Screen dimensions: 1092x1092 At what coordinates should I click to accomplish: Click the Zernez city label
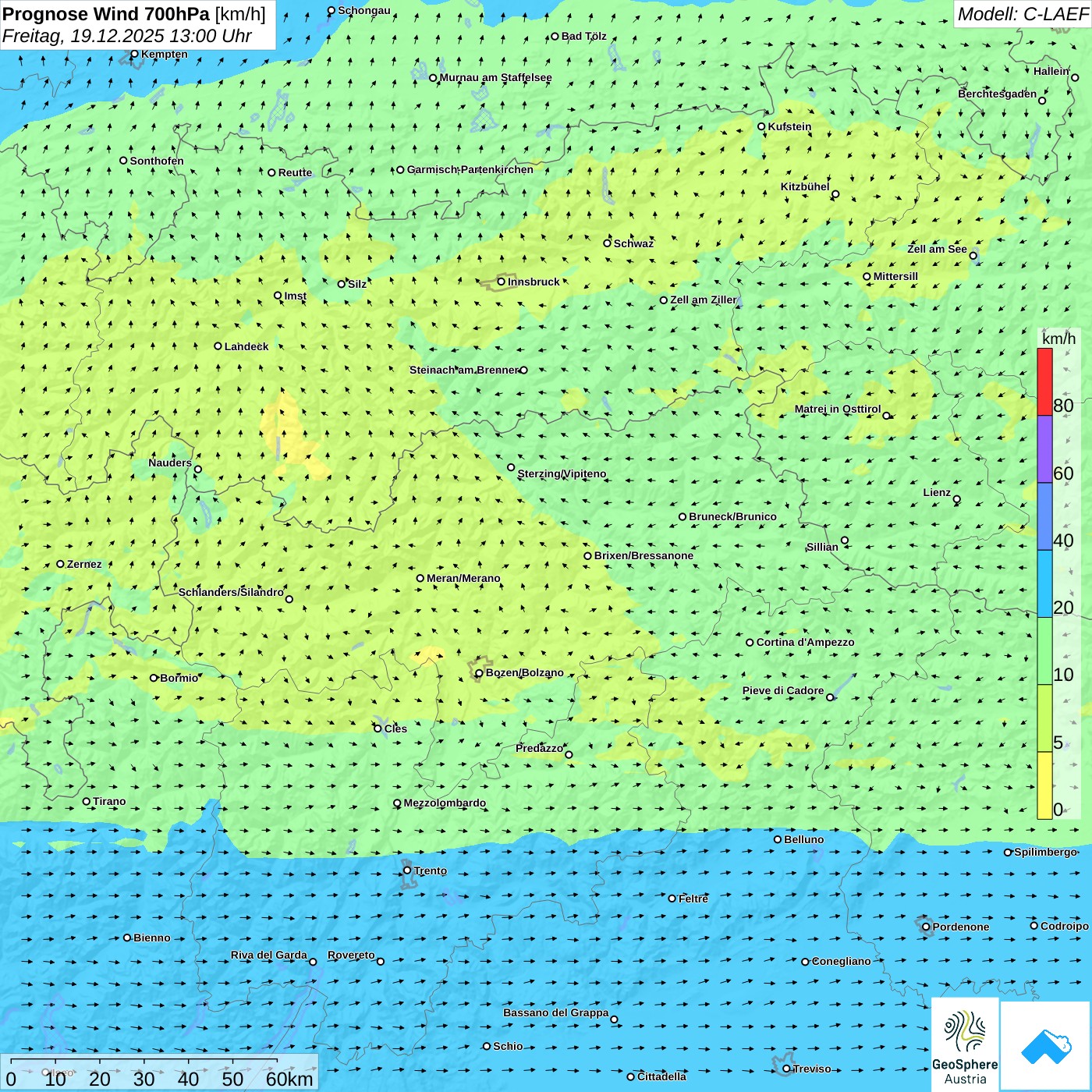(84, 564)
